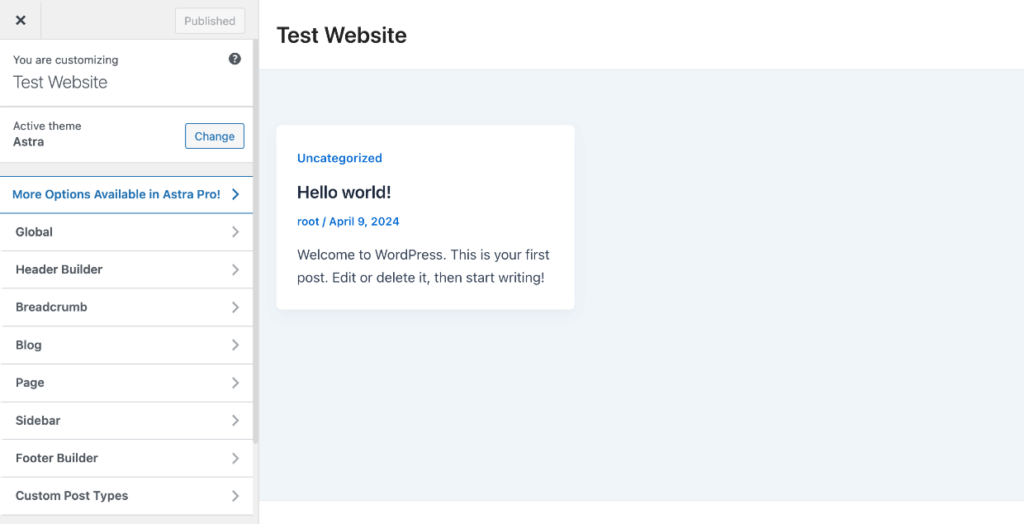1024x524 pixels.
Task: Click the root author link
Action: point(308,221)
